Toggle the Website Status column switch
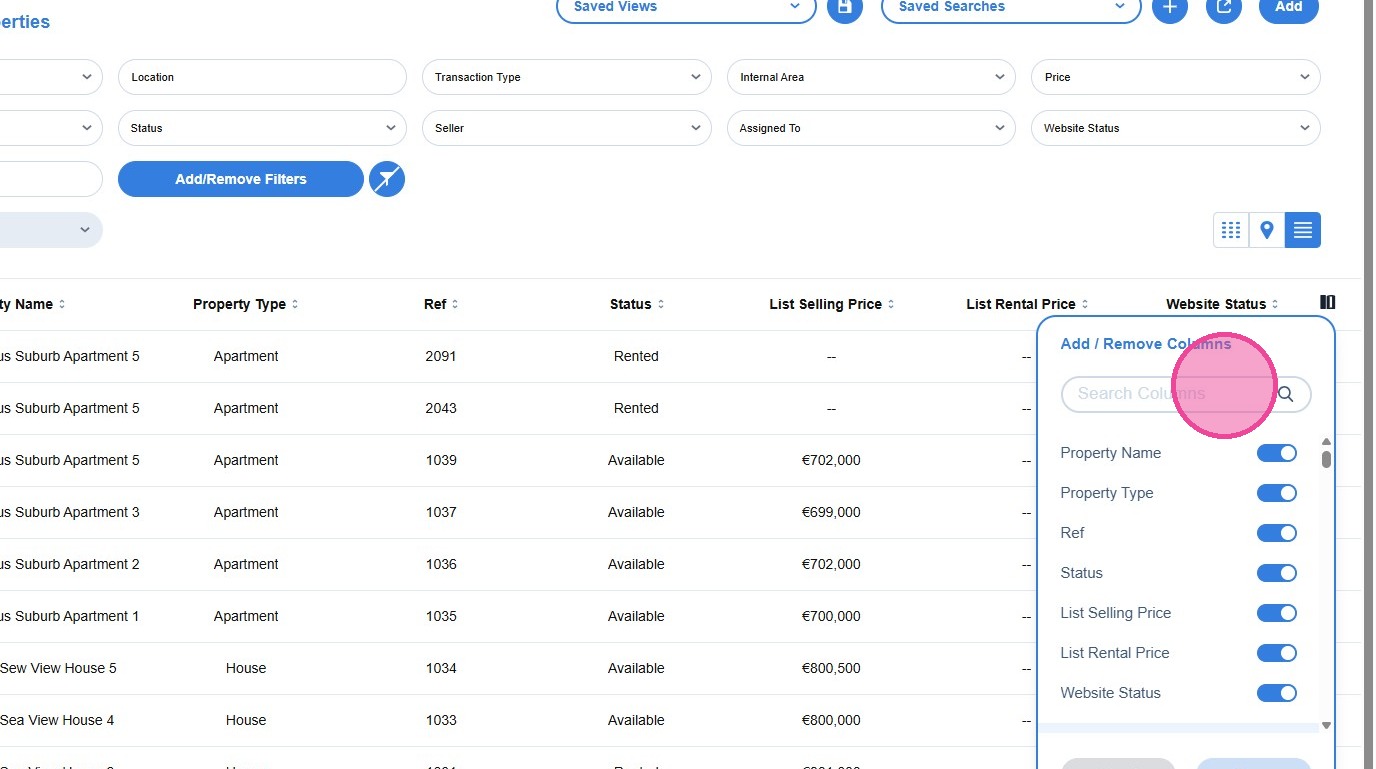The image size is (1376, 769). pyautogui.click(x=1277, y=693)
